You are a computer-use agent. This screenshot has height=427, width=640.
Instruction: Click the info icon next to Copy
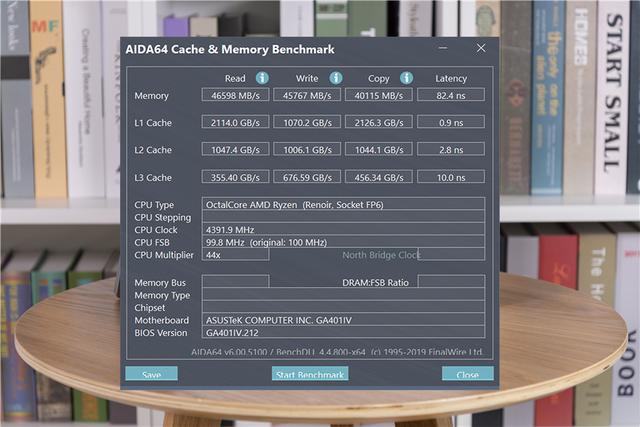coord(406,78)
